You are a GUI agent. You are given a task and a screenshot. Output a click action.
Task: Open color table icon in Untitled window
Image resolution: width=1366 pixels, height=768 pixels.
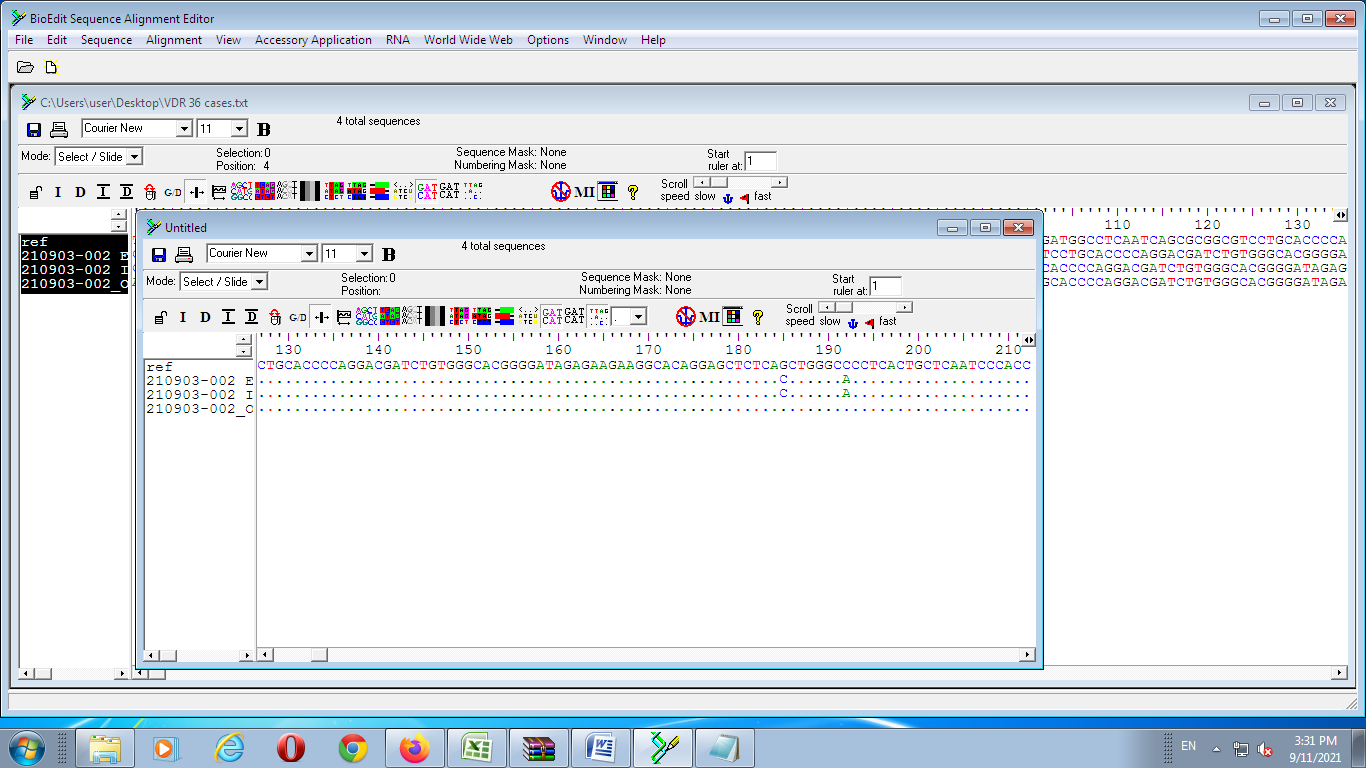pyautogui.click(x=733, y=317)
